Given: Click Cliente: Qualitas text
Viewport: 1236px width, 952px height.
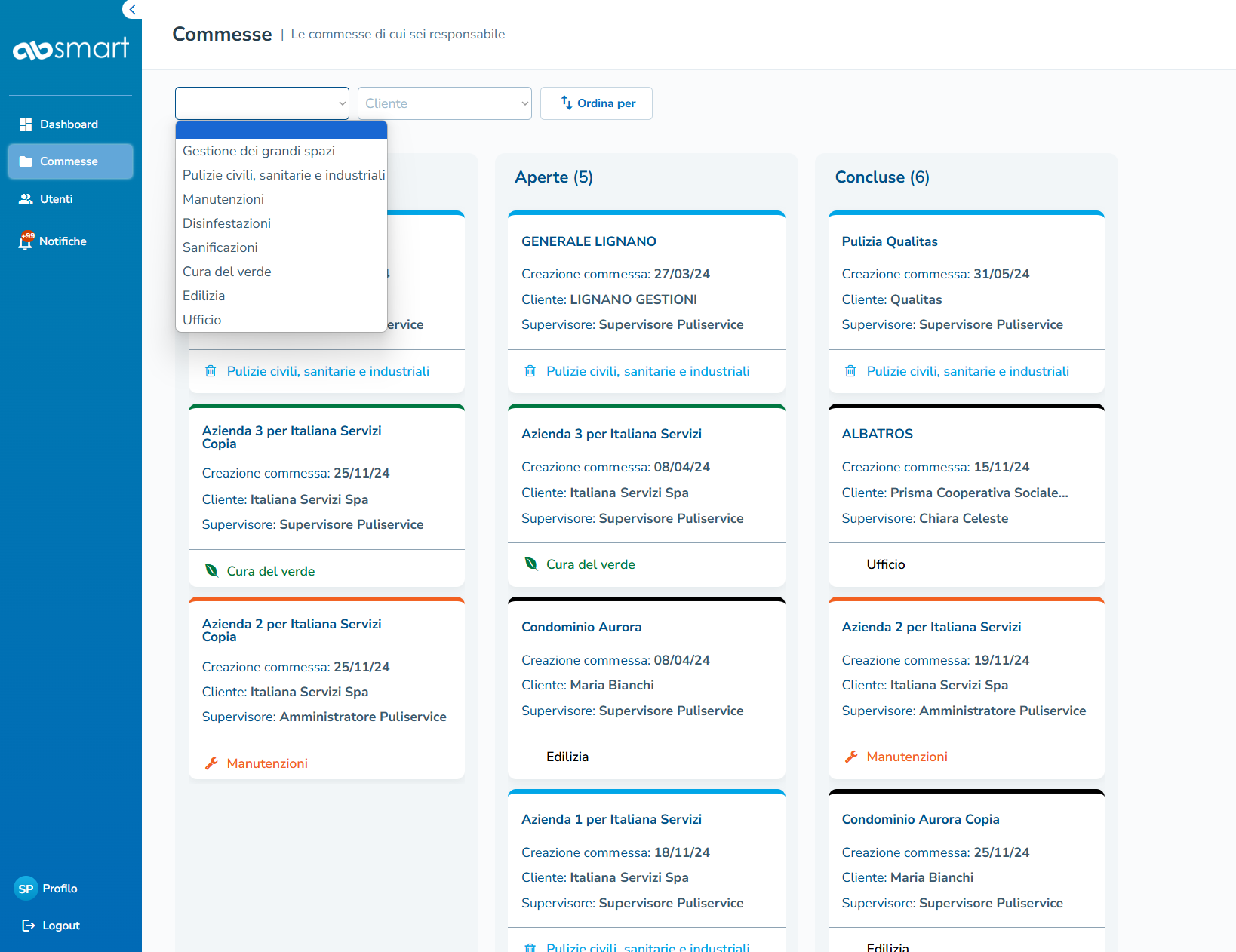Looking at the screenshot, I should click(892, 299).
